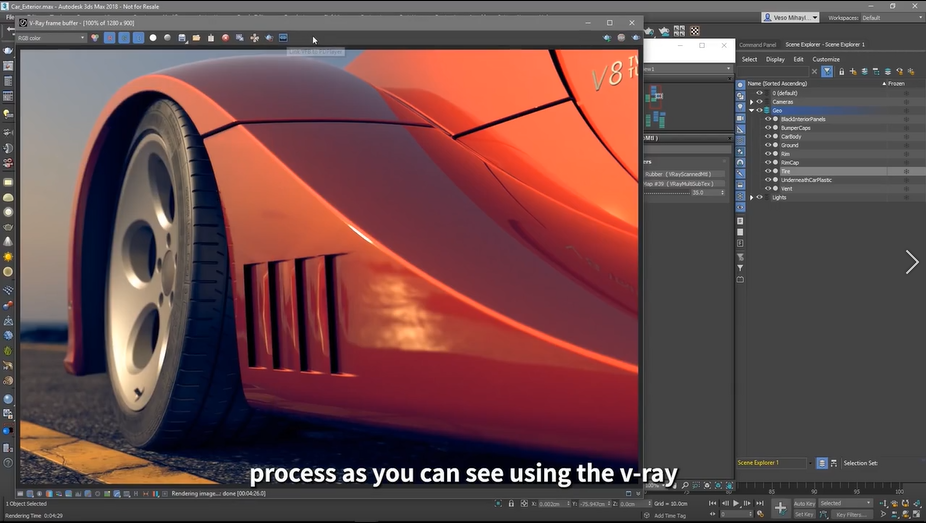Toggle the blue channel in frame buffer

pyautogui.click(x=138, y=38)
